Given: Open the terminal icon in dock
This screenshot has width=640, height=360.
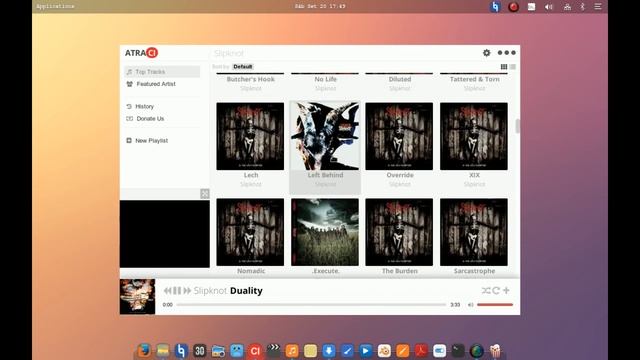Looking at the screenshot, I should pyautogui.click(x=458, y=351).
